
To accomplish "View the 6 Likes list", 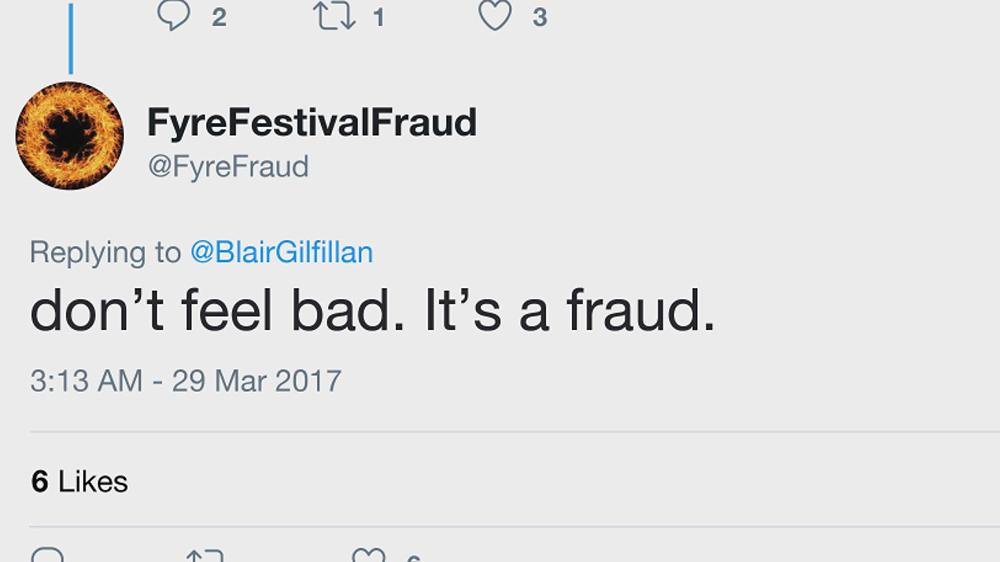I will [x=80, y=482].
